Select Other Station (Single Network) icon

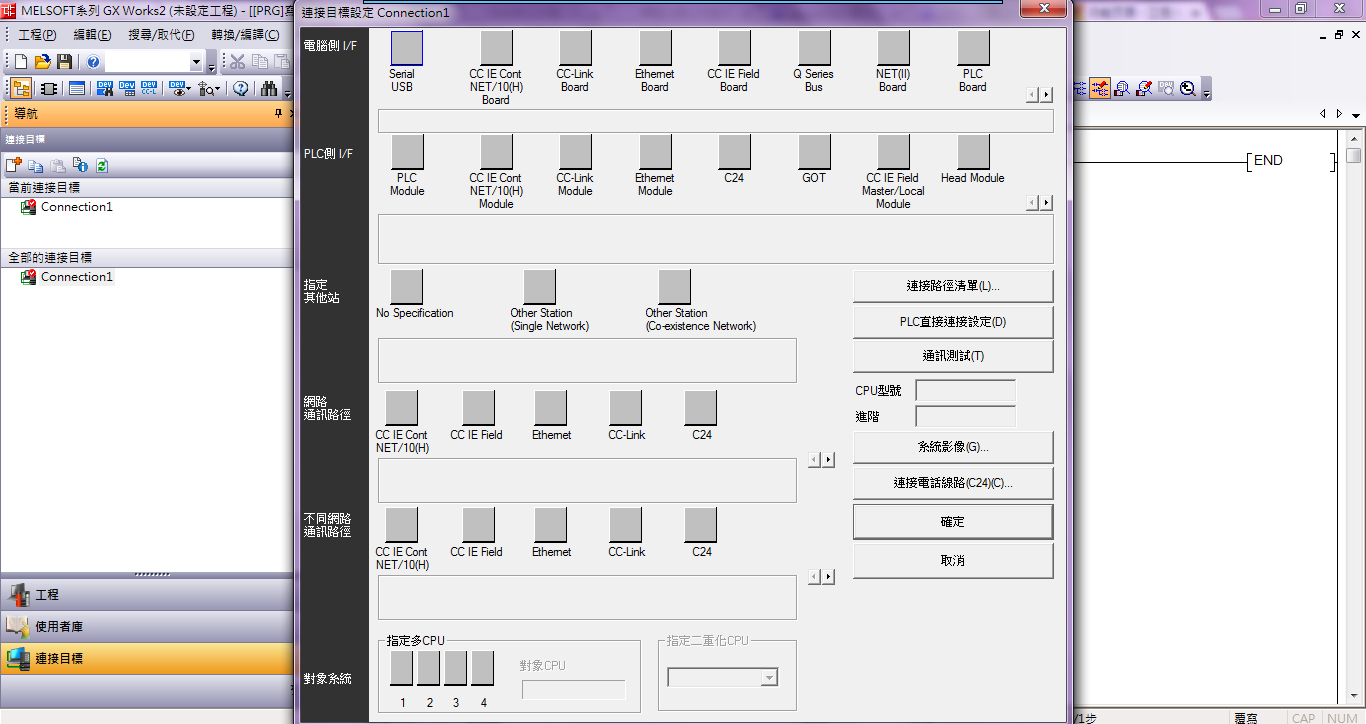pyautogui.click(x=539, y=287)
